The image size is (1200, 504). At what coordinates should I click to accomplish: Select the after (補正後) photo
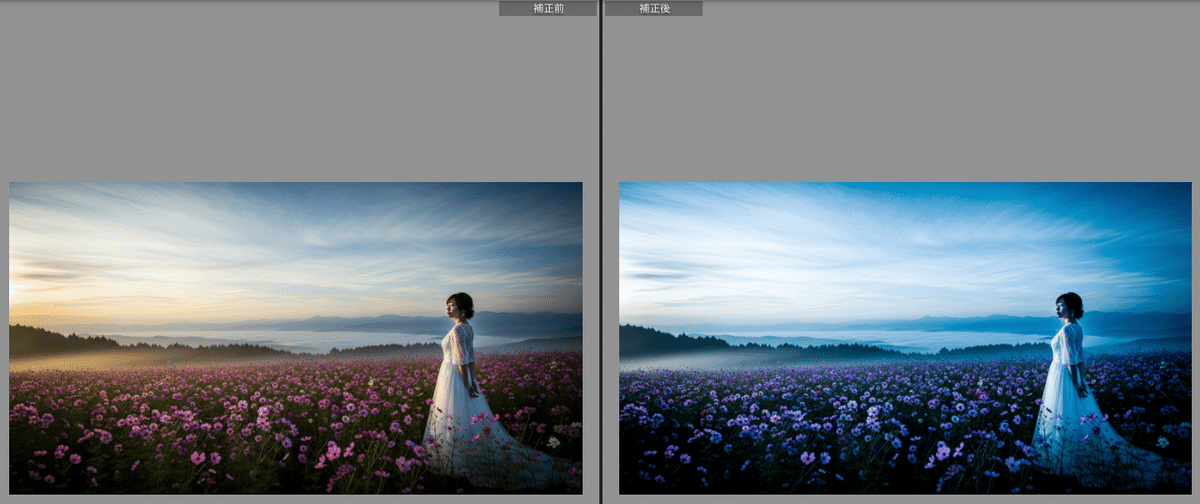coord(905,337)
